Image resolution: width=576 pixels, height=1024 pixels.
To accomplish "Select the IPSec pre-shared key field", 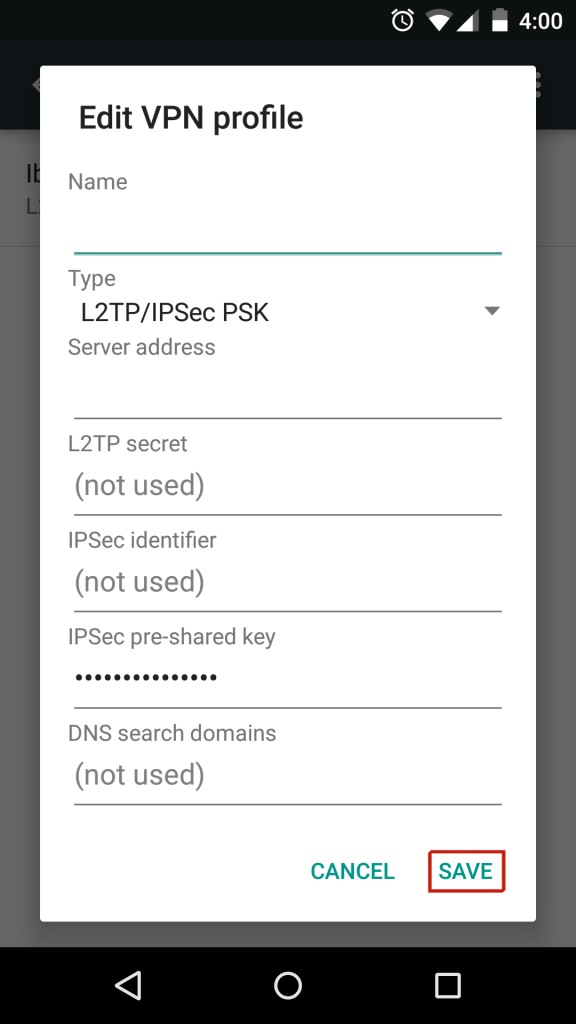I will 287,680.
